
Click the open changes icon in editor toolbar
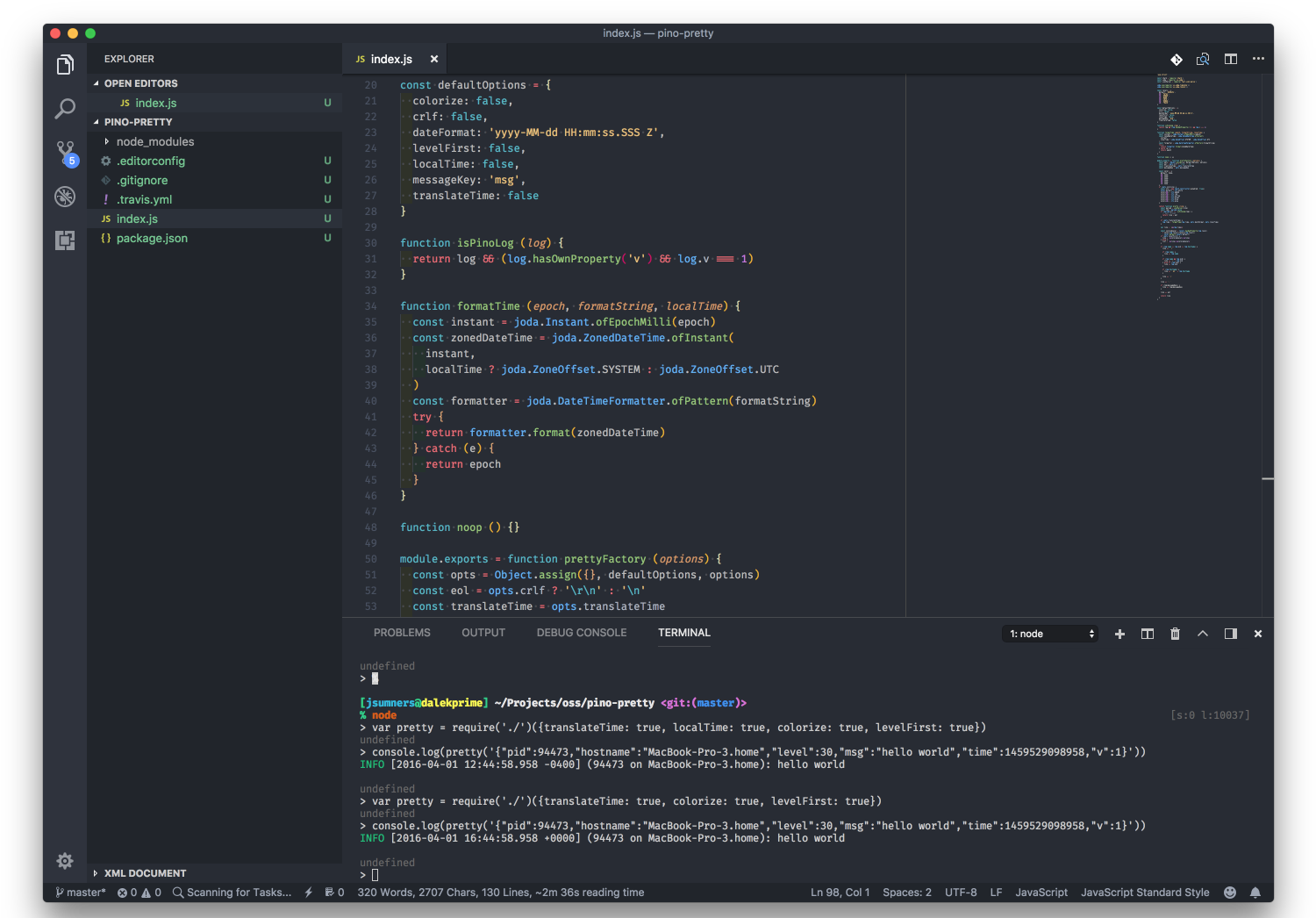[1203, 59]
